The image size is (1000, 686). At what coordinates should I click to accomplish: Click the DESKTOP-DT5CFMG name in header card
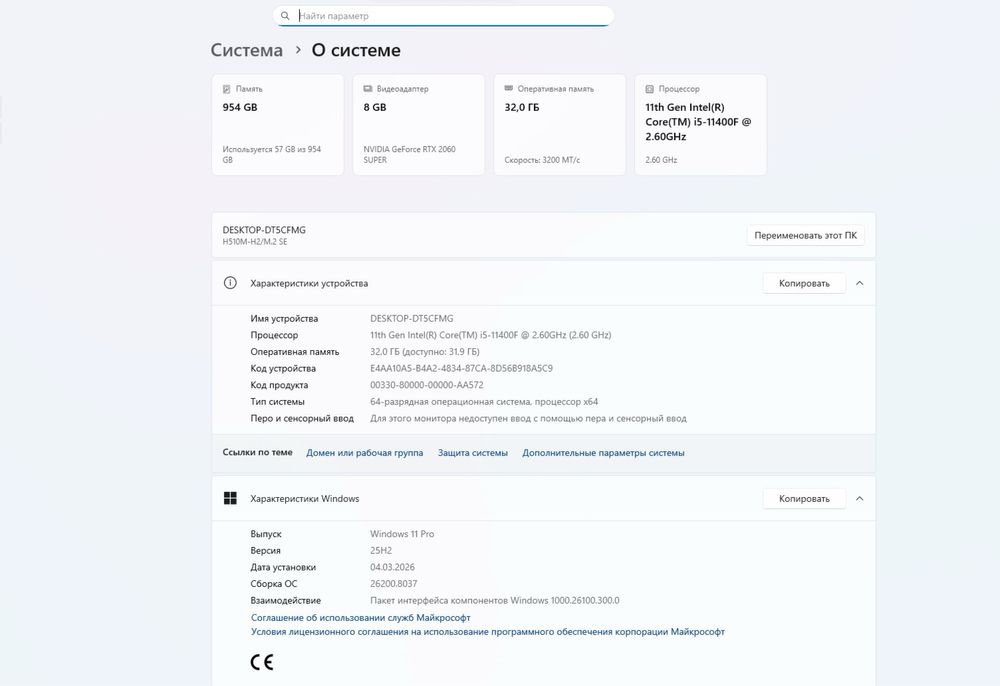(x=264, y=230)
